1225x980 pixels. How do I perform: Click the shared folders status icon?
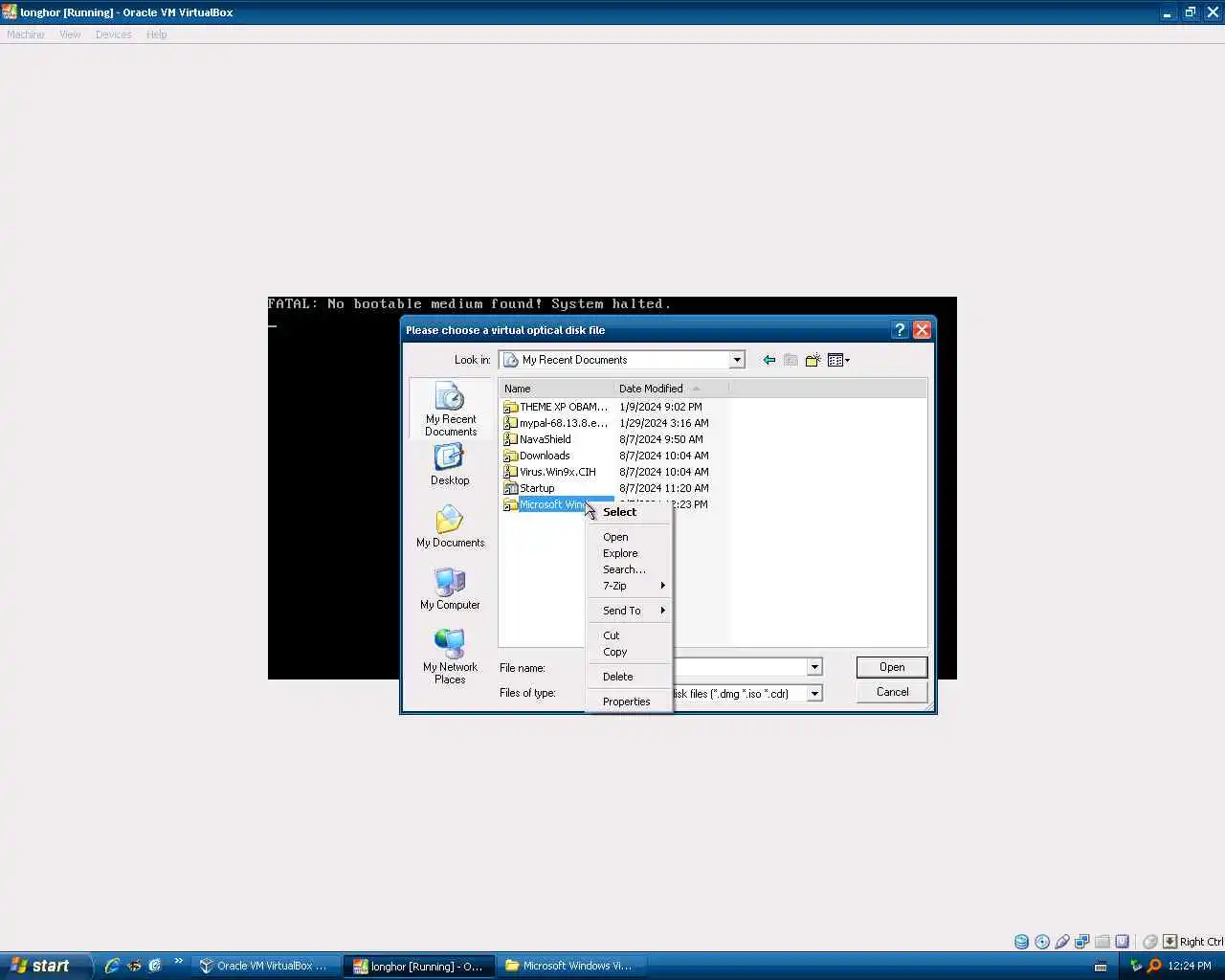1102,942
